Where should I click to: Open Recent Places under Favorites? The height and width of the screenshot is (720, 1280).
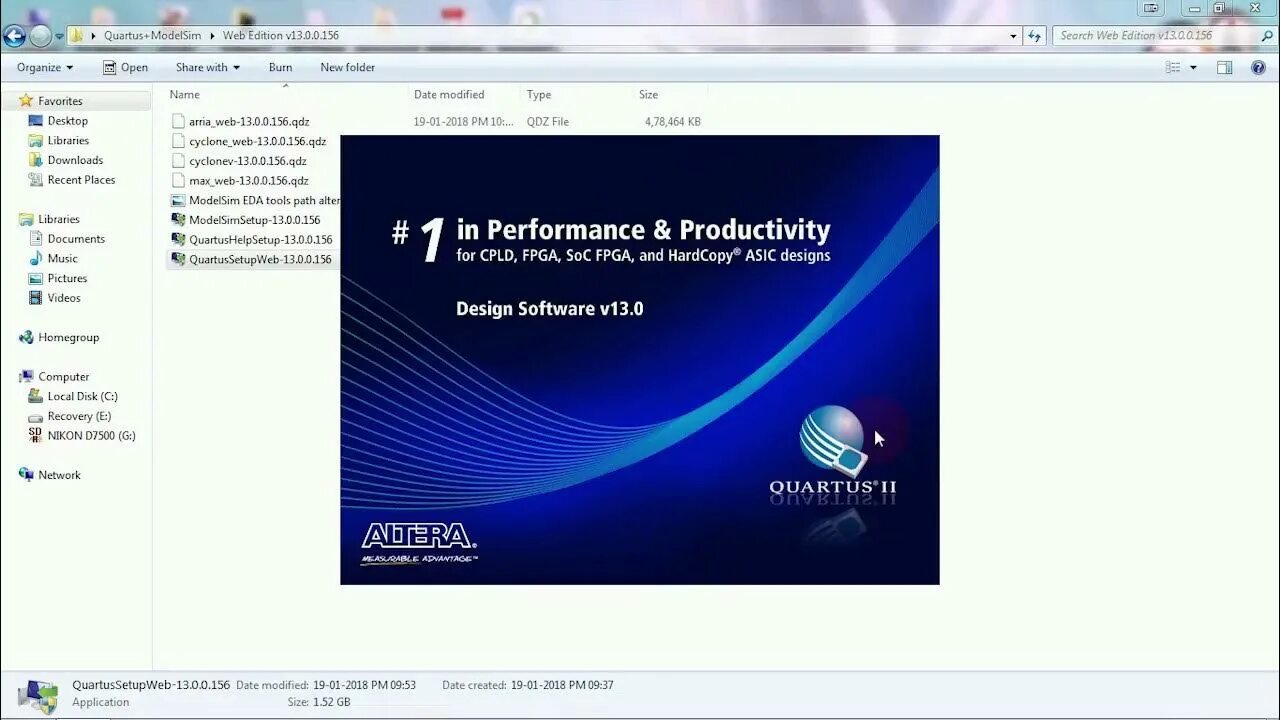[81, 180]
